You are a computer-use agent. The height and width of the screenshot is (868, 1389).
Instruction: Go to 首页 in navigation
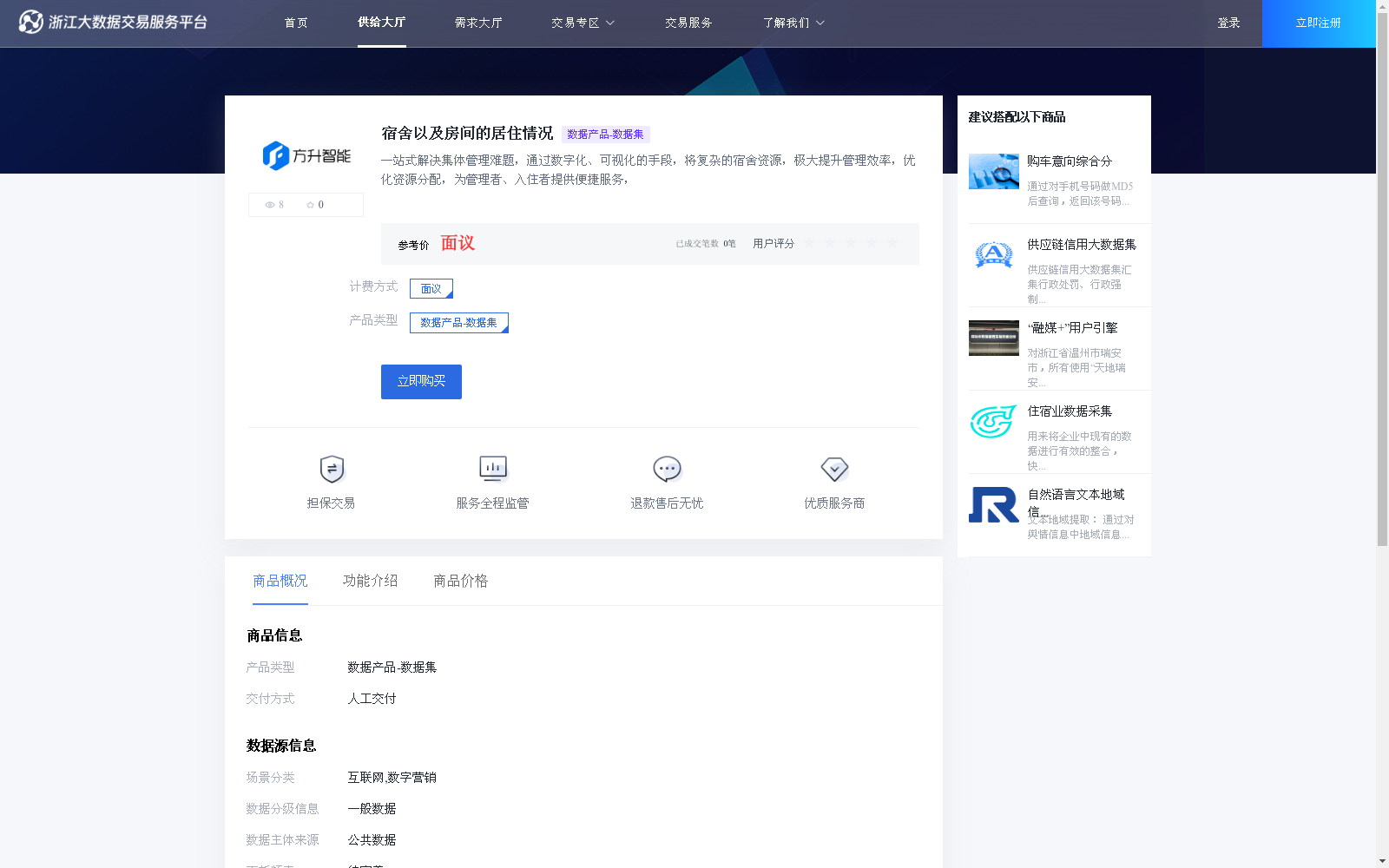pos(296,23)
